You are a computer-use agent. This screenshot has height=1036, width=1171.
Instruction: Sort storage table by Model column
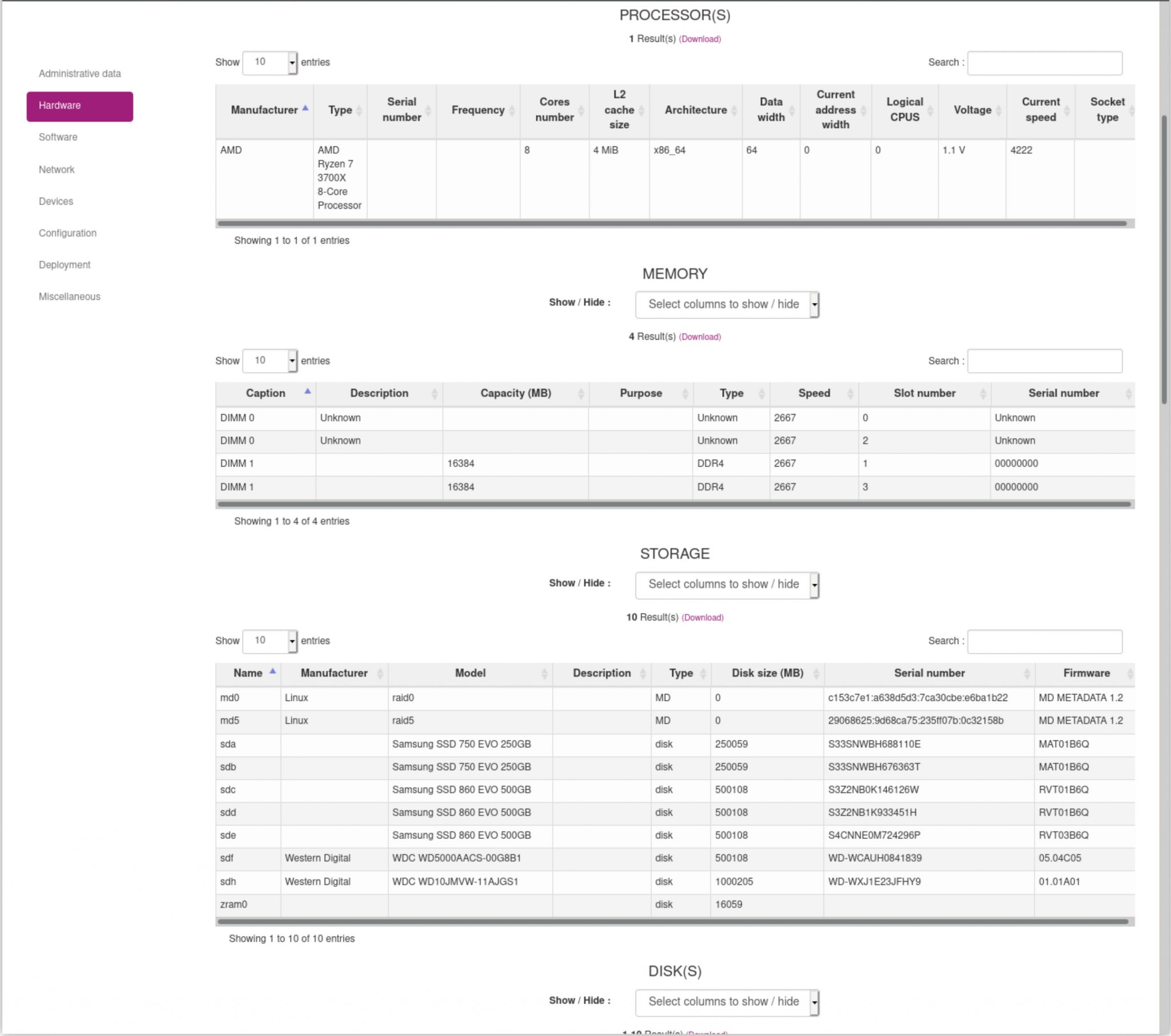coord(470,674)
